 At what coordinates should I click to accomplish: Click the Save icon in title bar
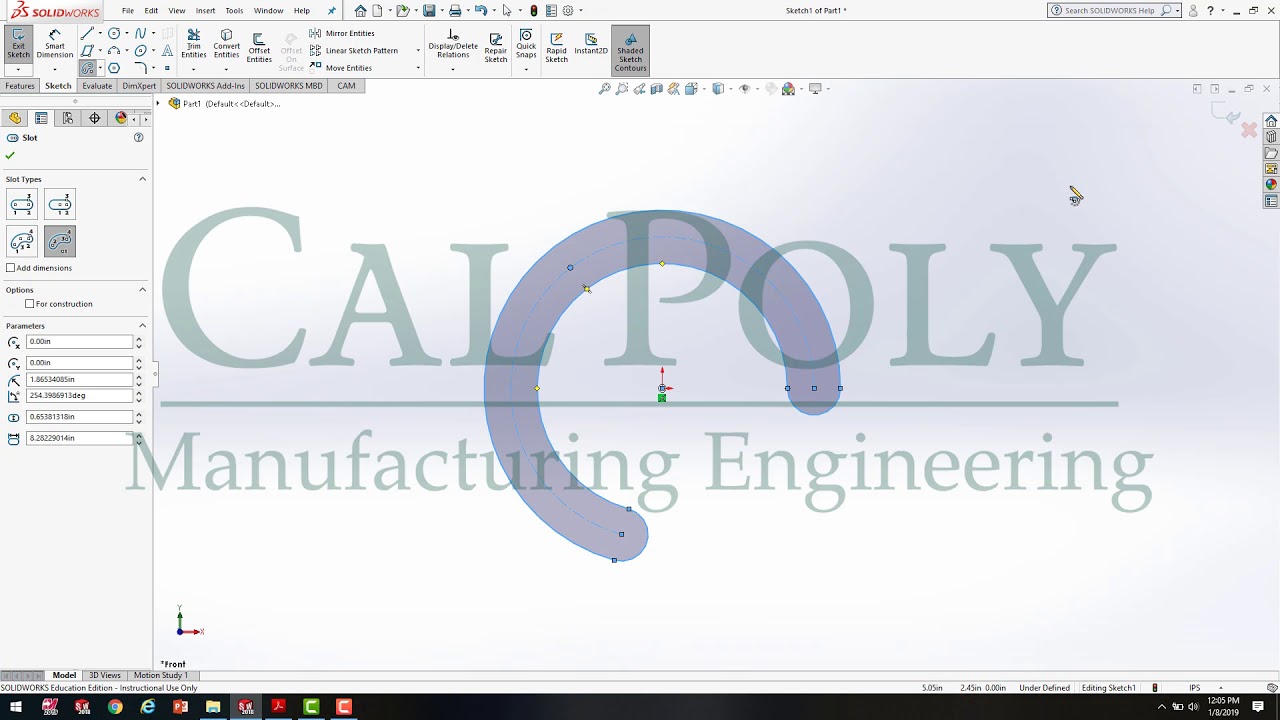(x=429, y=10)
